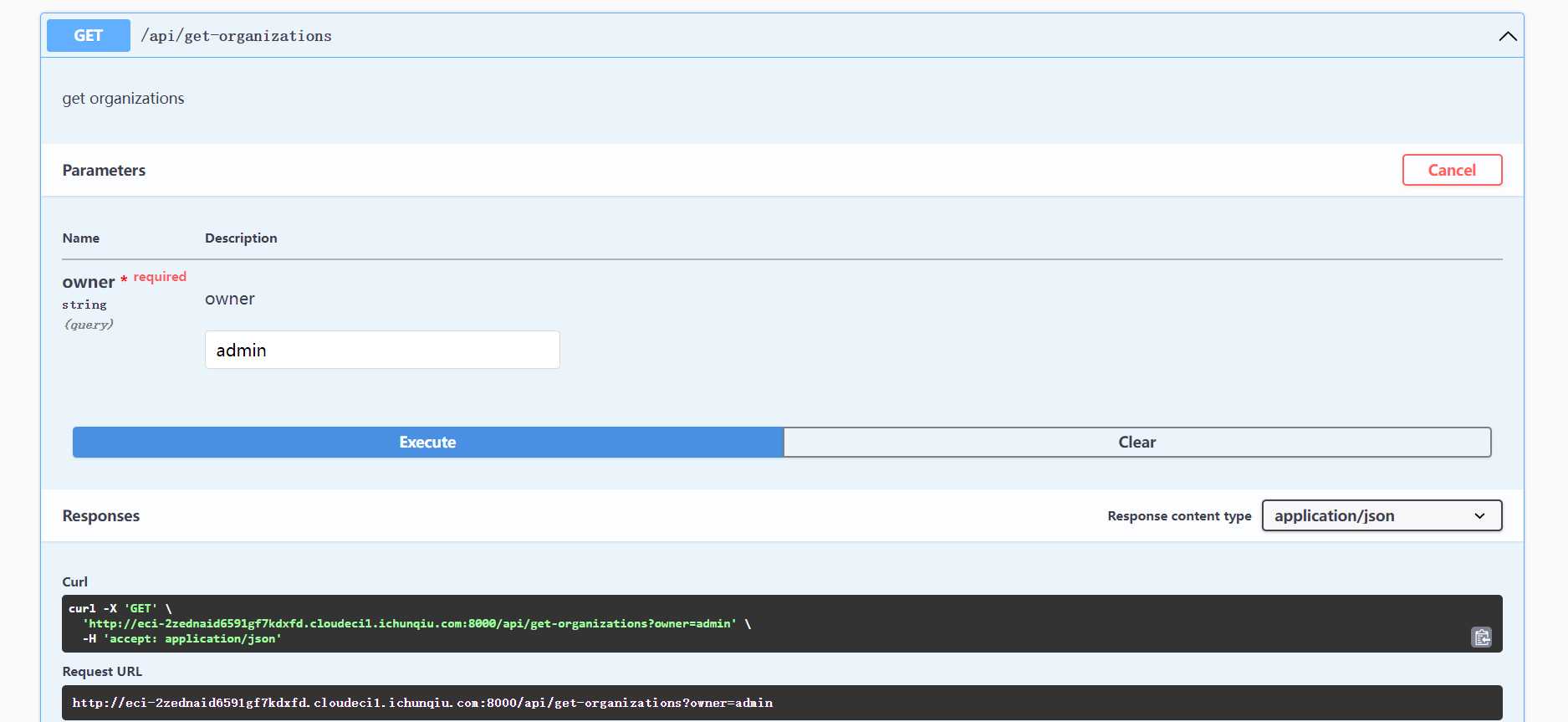Click the 'get organizations' description text
Image resolution: width=1568 pixels, height=722 pixels.
tap(123, 99)
